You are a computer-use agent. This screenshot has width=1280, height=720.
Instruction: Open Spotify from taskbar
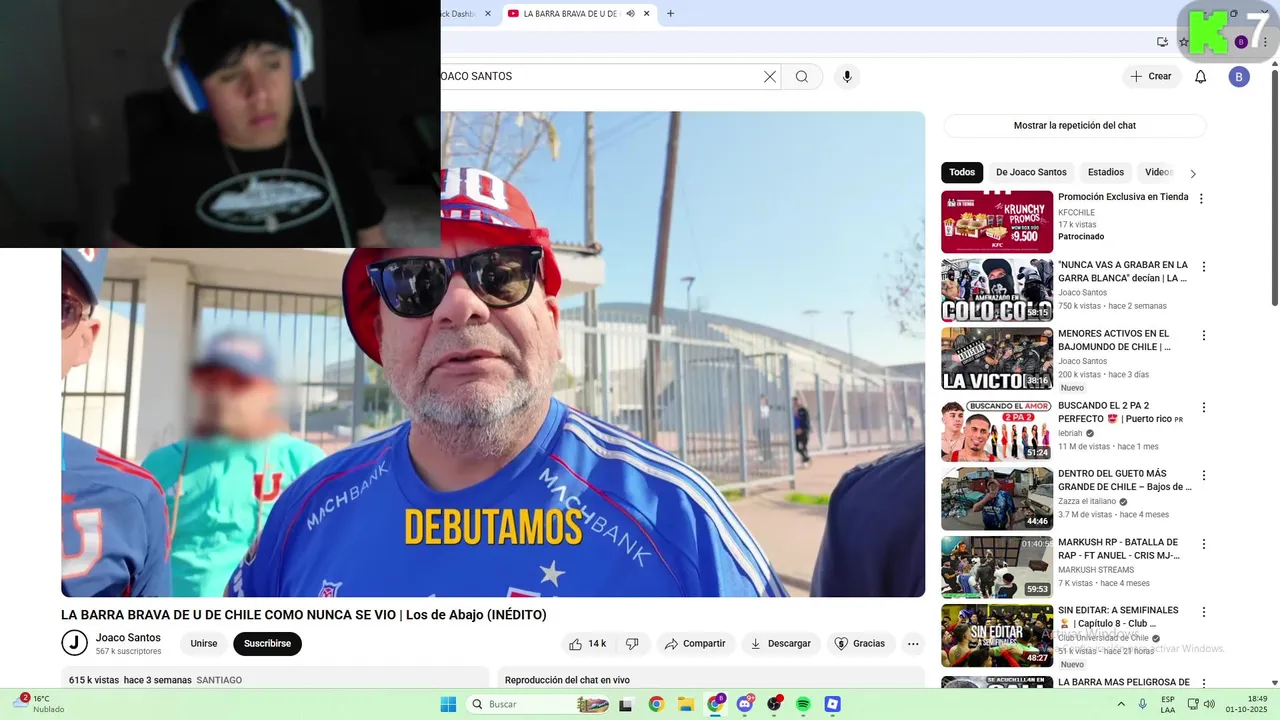point(803,704)
